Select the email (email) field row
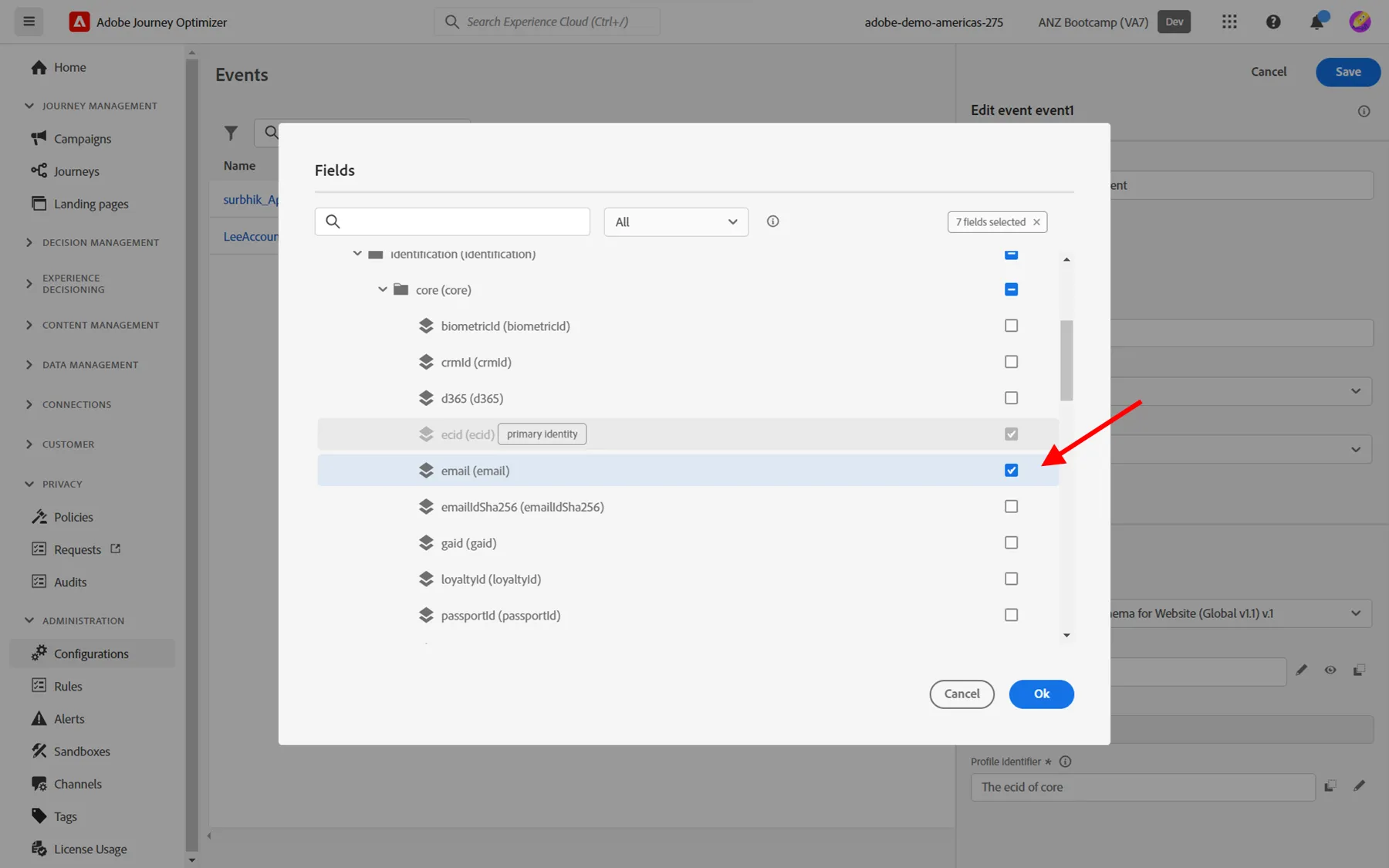This screenshot has width=1389, height=868. 688,471
